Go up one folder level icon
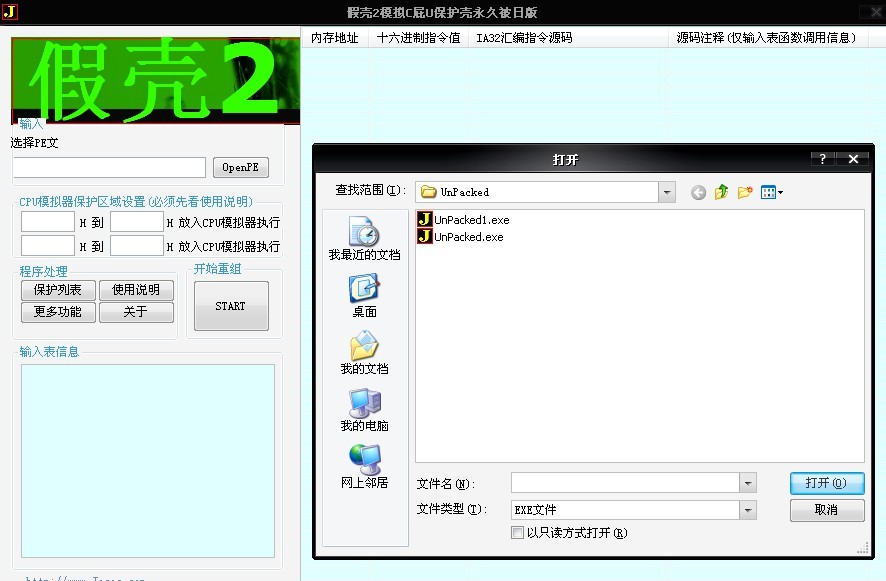886x581 pixels. 722,192
